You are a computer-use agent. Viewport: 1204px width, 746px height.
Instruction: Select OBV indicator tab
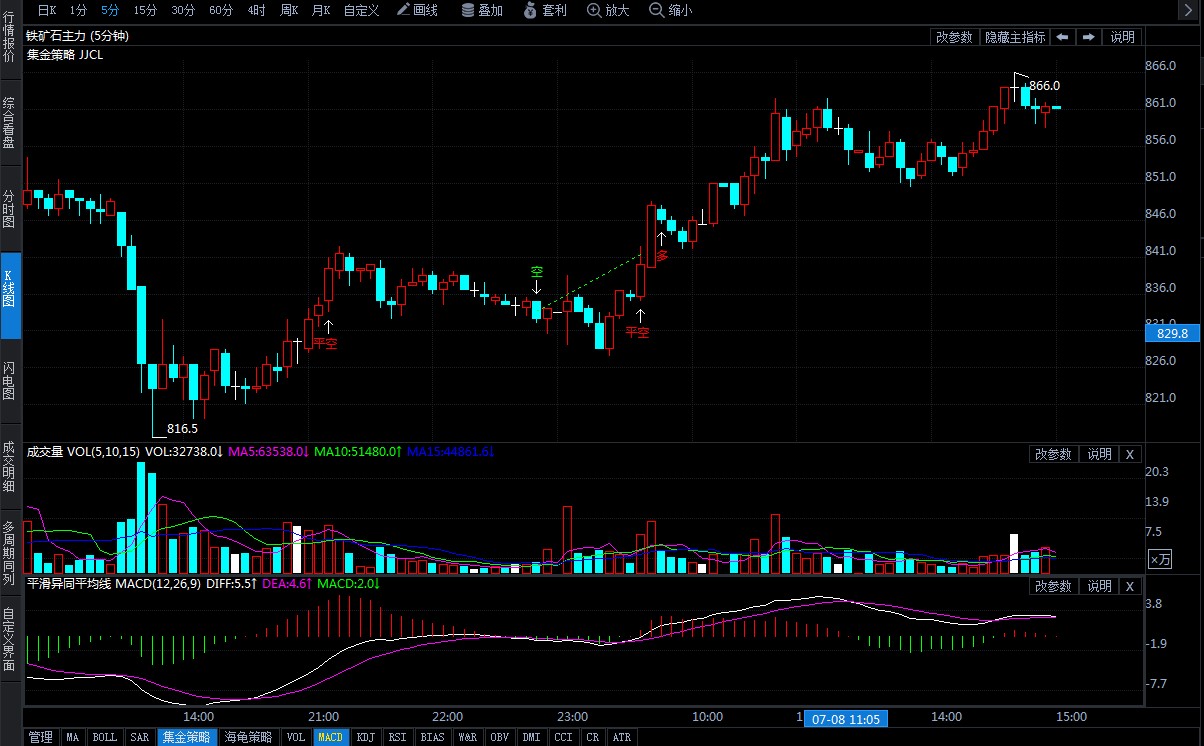click(500, 737)
